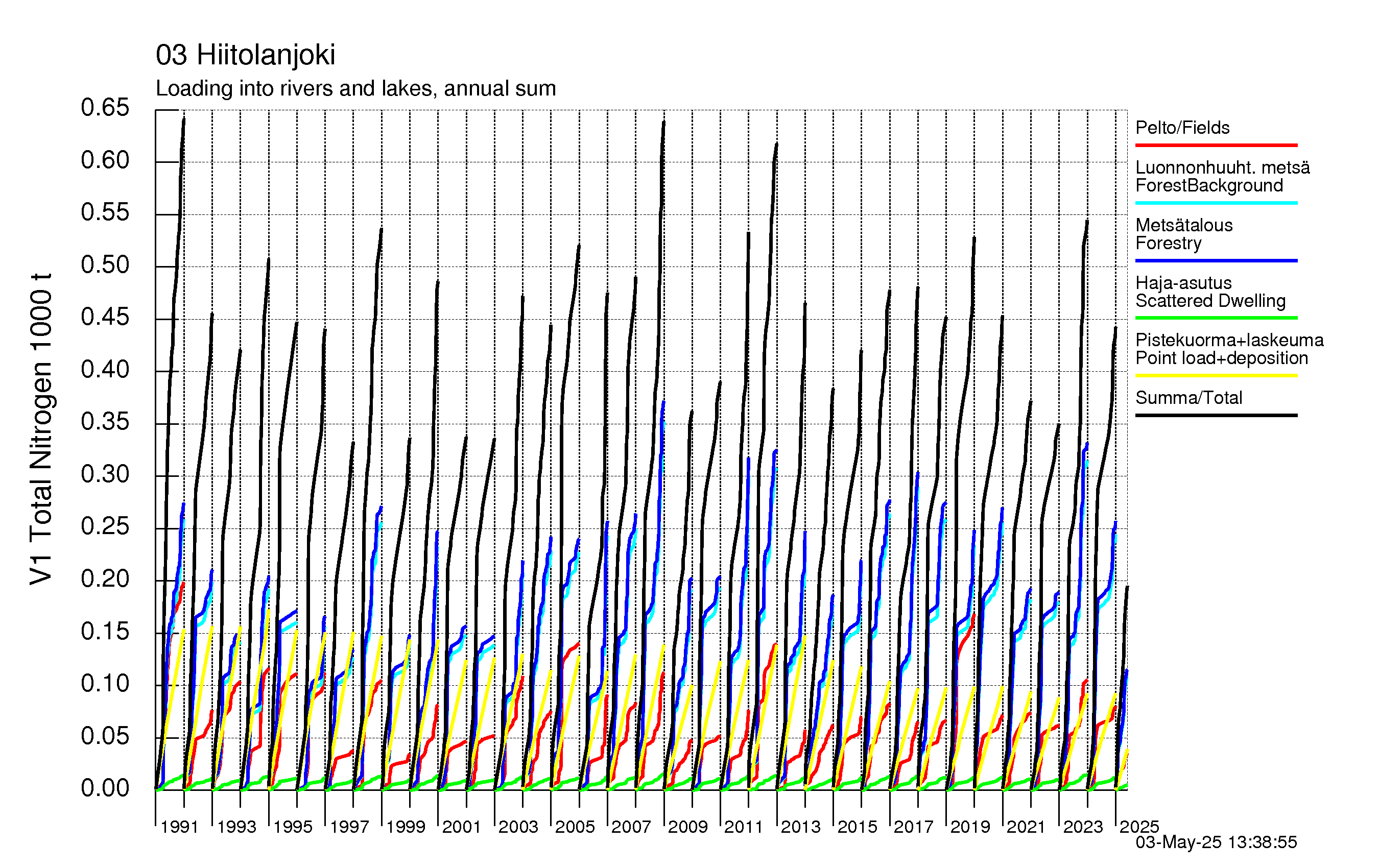Click the y-axis value 0.50
The height and width of the screenshot is (868, 1379).
[x=105, y=265]
